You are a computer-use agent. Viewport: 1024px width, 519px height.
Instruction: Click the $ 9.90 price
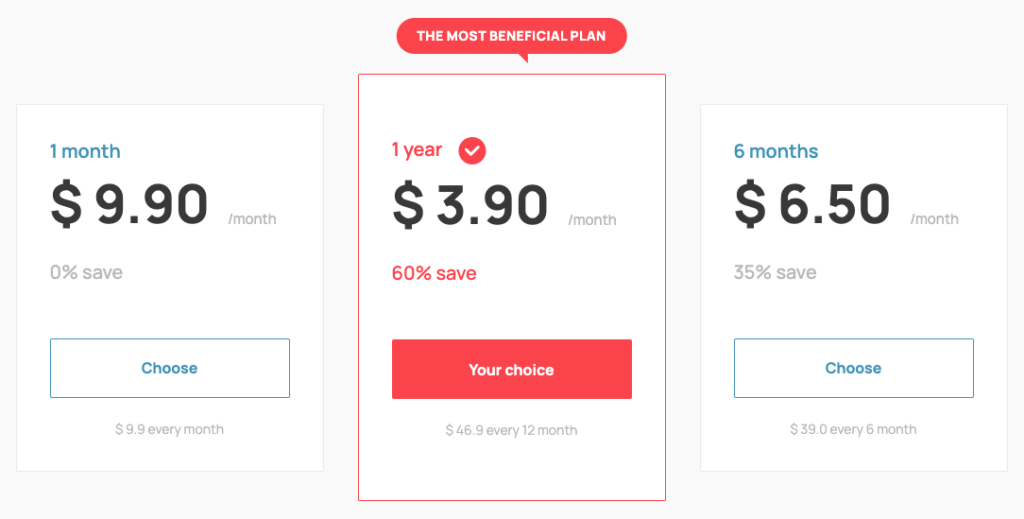coord(130,205)
